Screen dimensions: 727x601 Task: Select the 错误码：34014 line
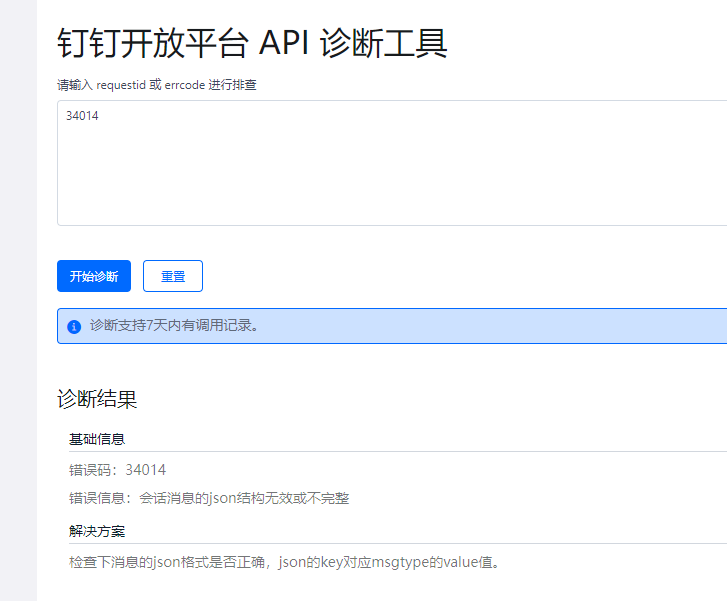tap(117, 470)
